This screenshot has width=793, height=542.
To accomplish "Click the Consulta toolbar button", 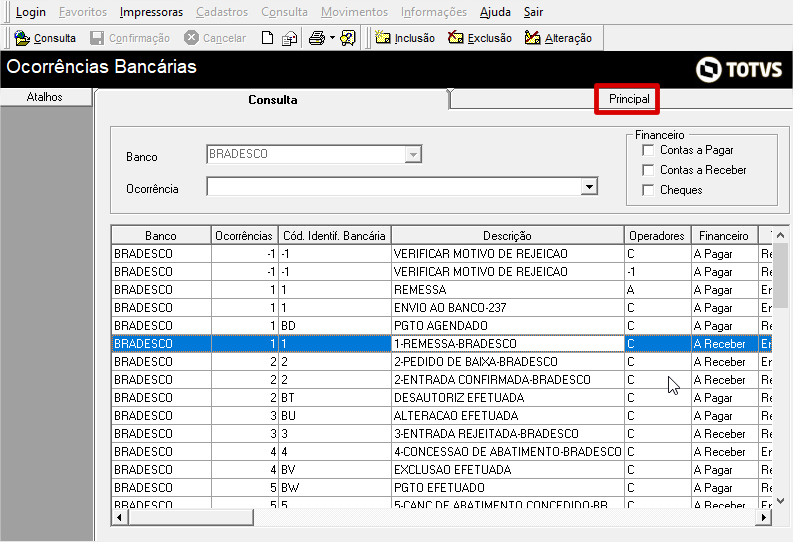I will click(x=45, y=38).
